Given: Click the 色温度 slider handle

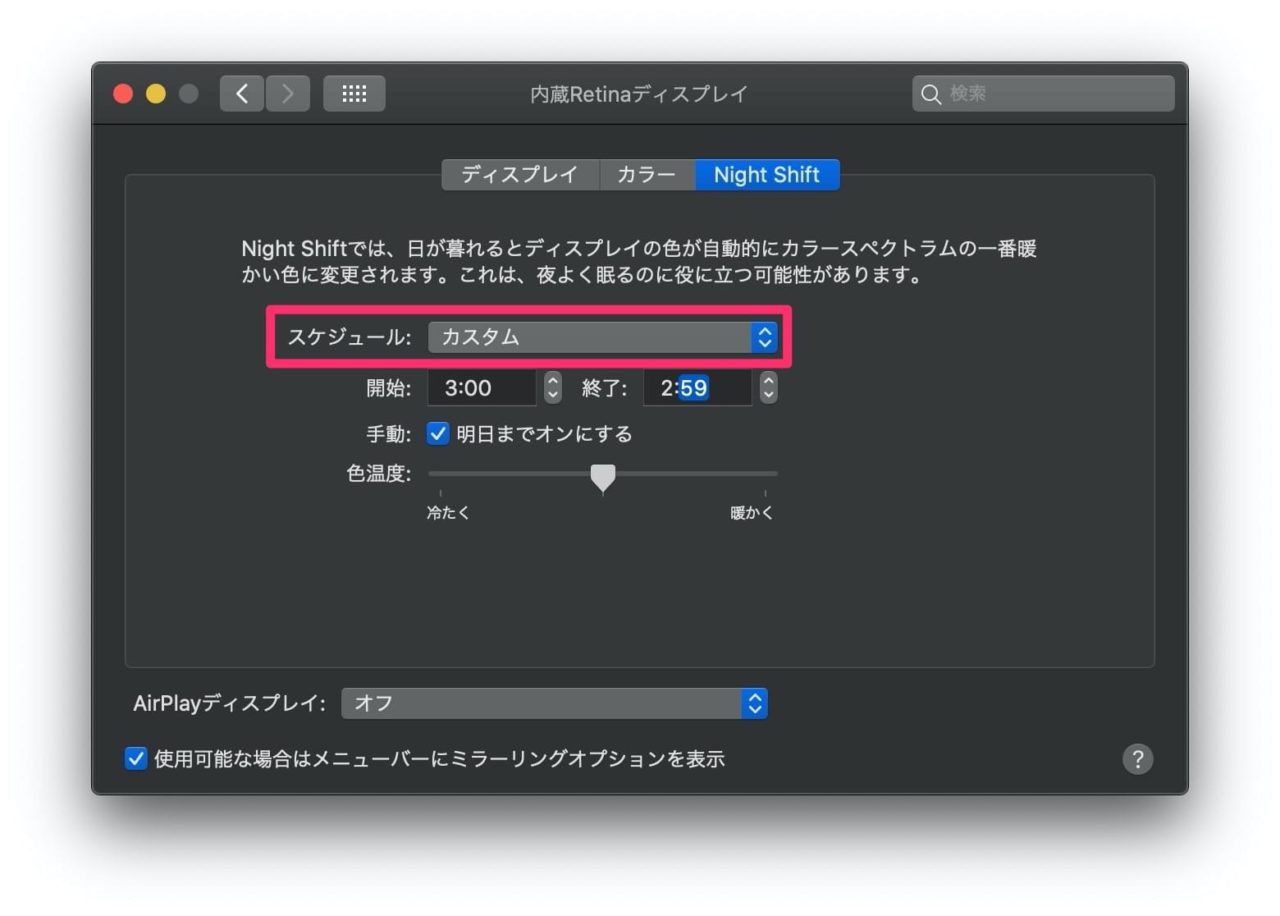Looking at the screenshot, I should tap(603, 478).
